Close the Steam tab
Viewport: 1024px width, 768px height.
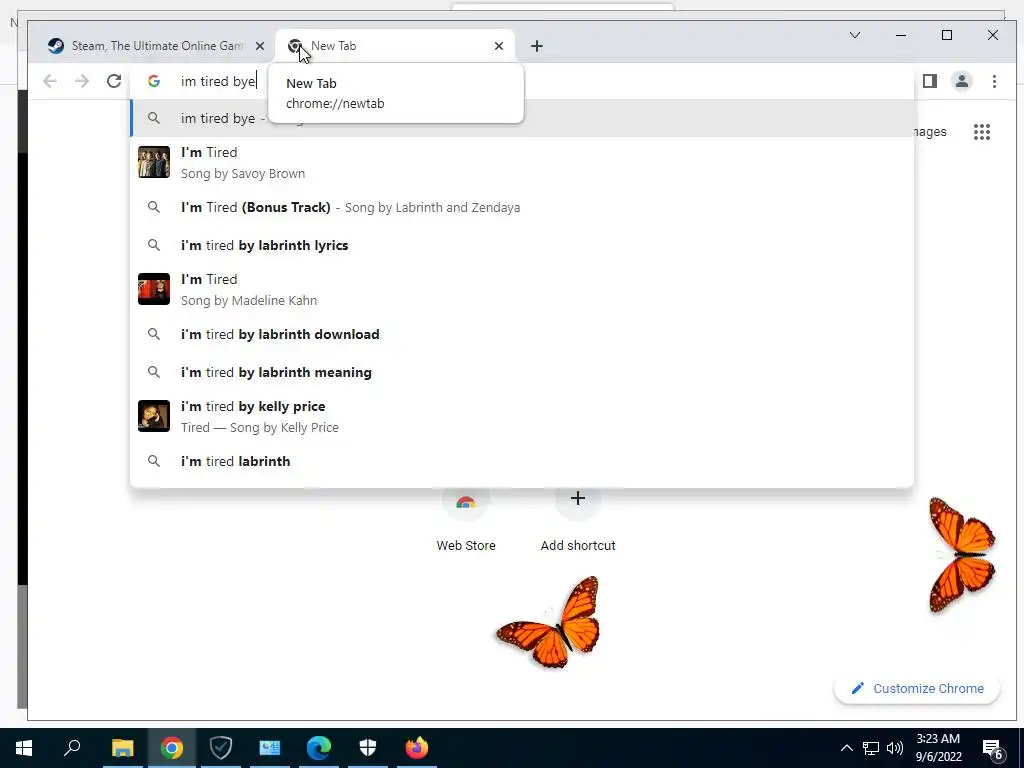tap(260, 46)
